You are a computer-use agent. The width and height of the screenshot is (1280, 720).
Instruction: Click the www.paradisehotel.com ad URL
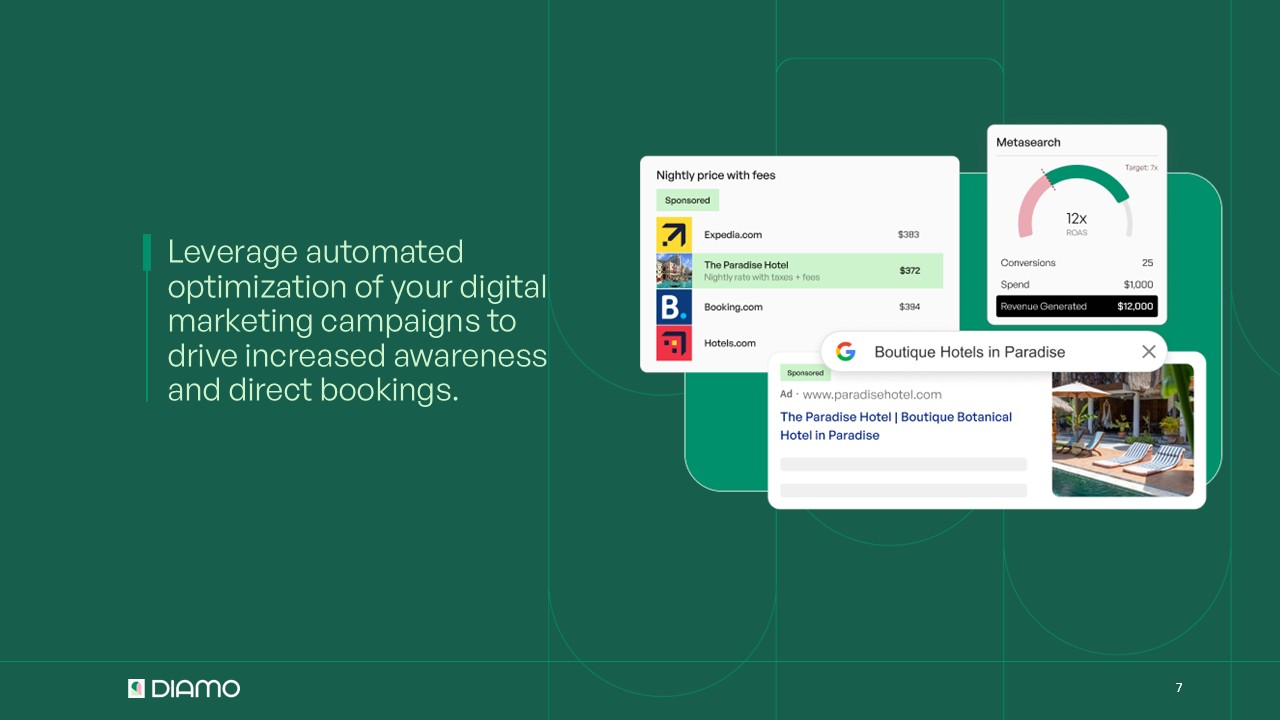coord(872,394)
